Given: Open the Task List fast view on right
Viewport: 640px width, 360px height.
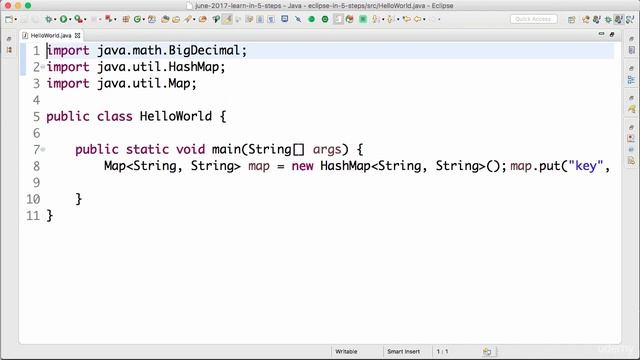Looking at the screenshot, I should pos(631,50).
